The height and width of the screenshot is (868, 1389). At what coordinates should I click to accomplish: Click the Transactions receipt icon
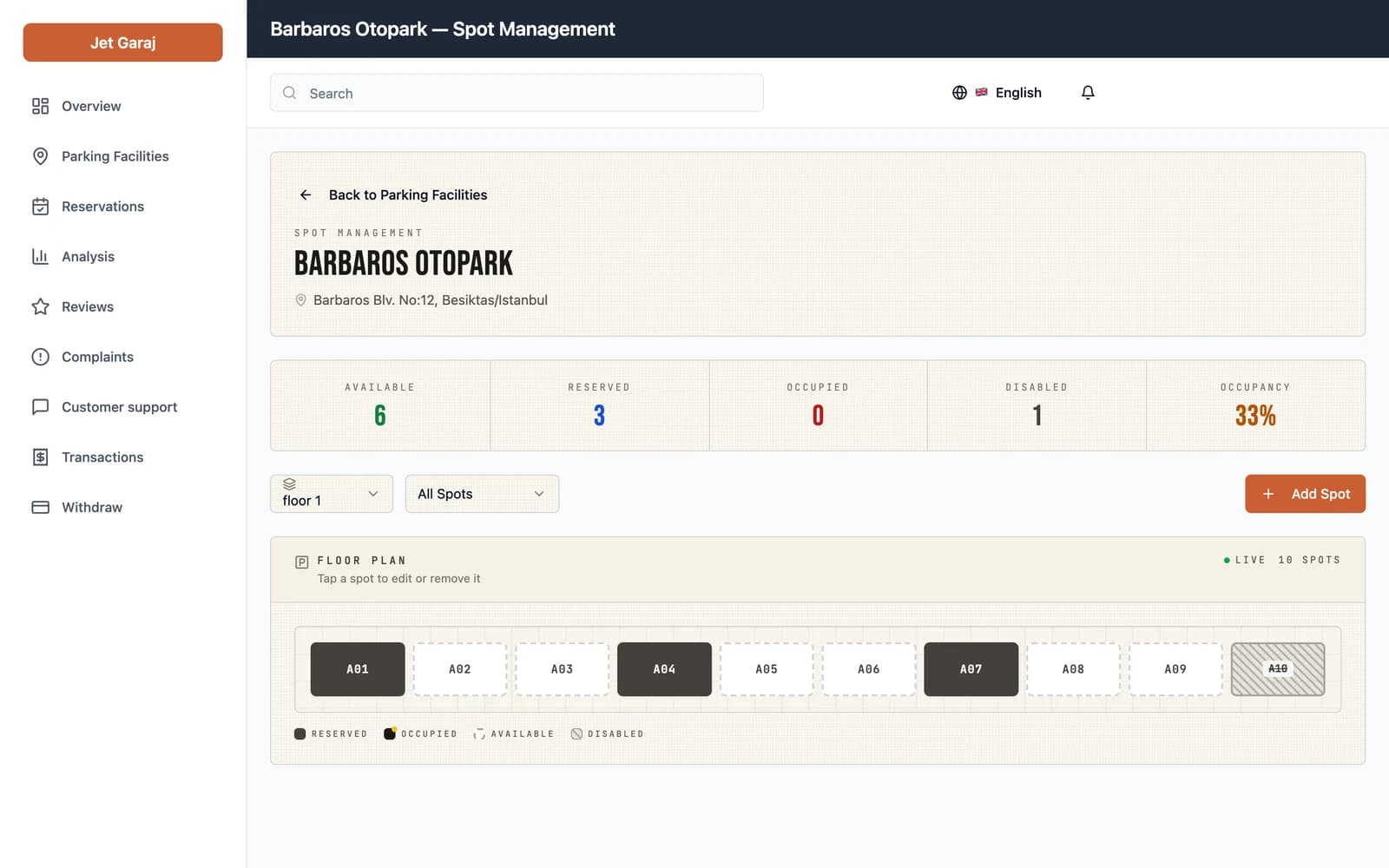(x=40, y=457)
